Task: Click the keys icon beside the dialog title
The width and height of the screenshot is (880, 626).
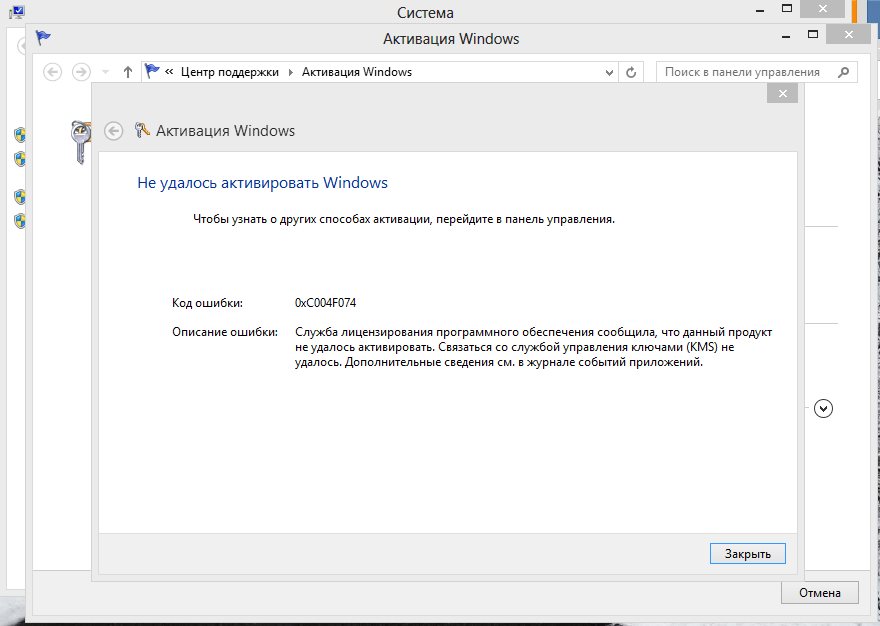Action: 142,131
